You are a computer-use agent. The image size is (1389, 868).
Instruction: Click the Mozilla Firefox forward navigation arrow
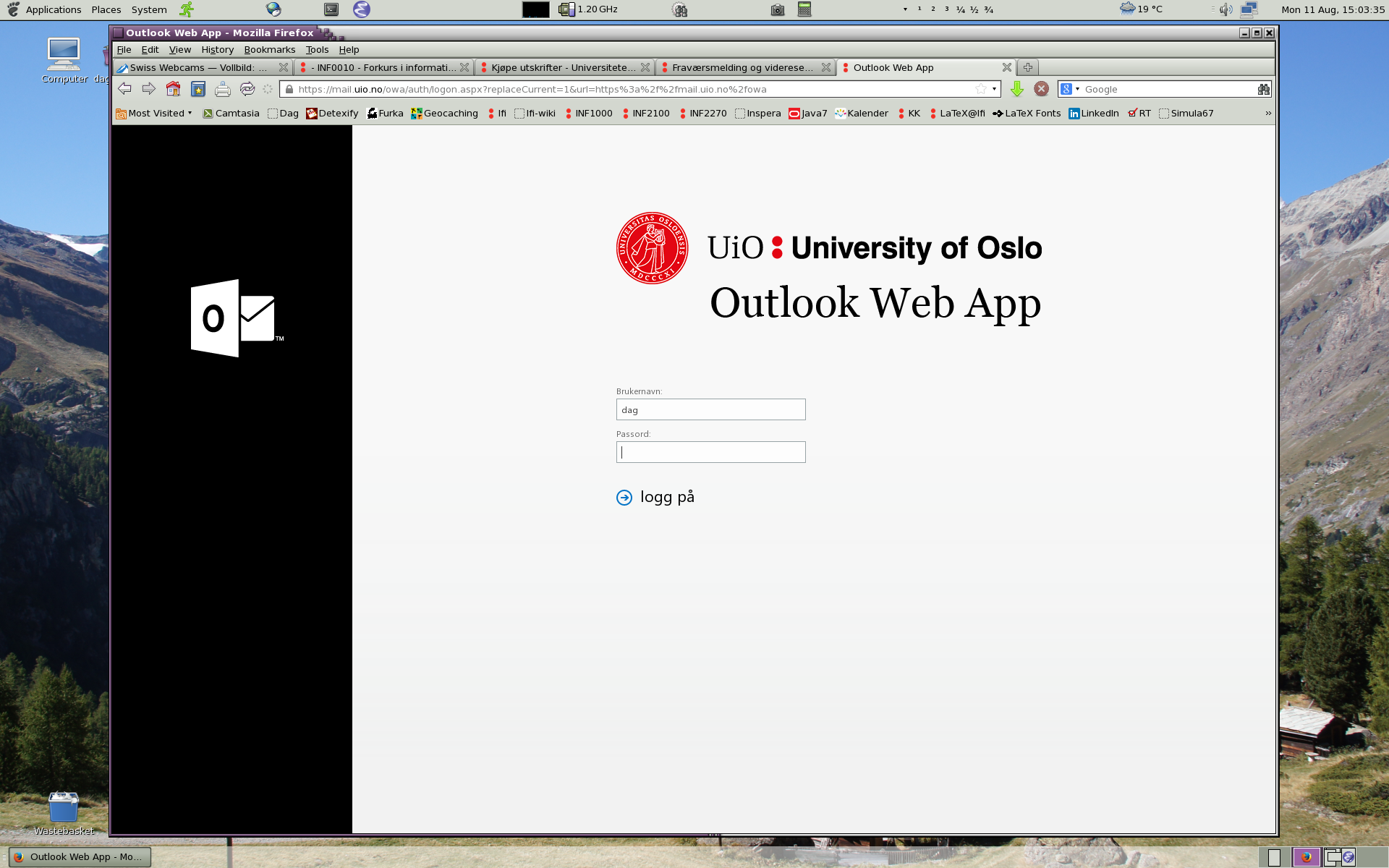150,89
